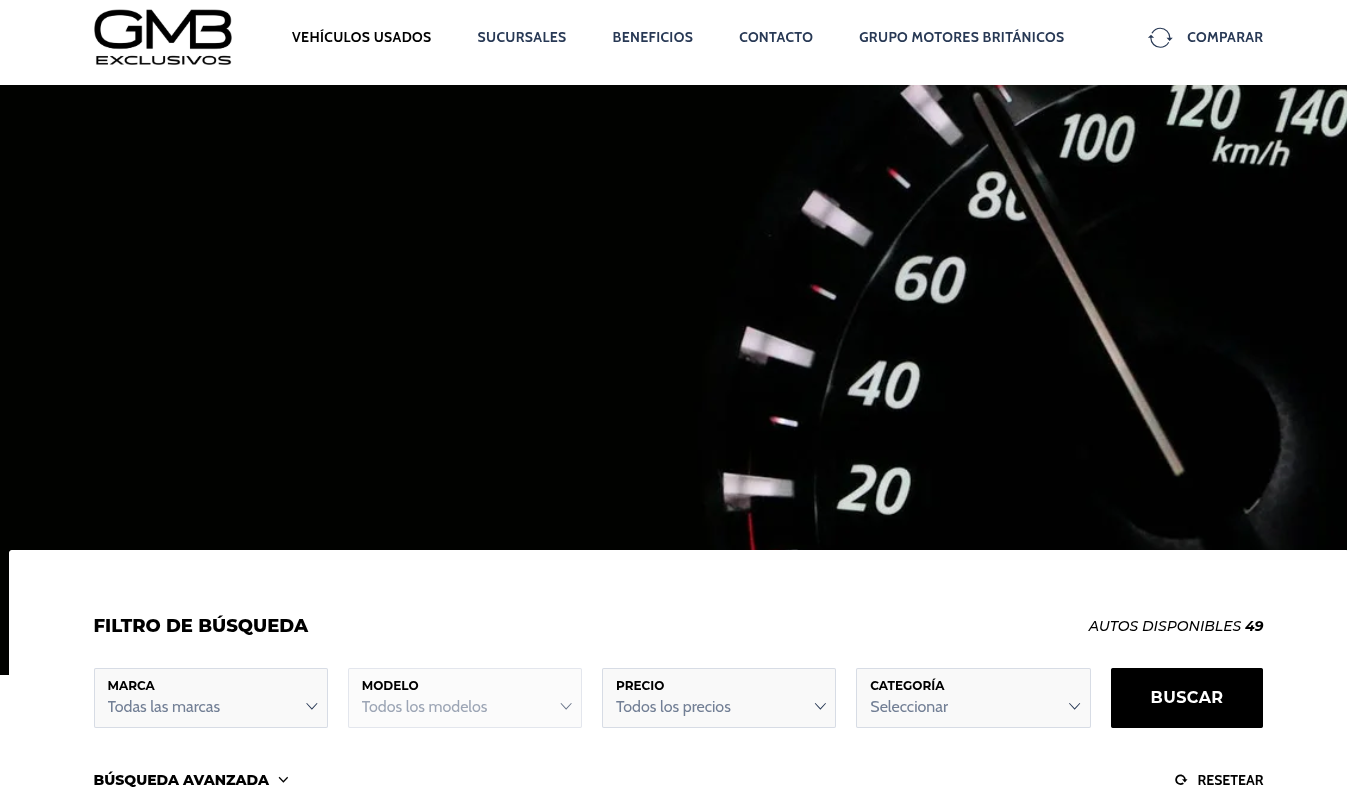Open the Sucursales menu item
Screen dimensions: 1347x790
coord(521,37)
